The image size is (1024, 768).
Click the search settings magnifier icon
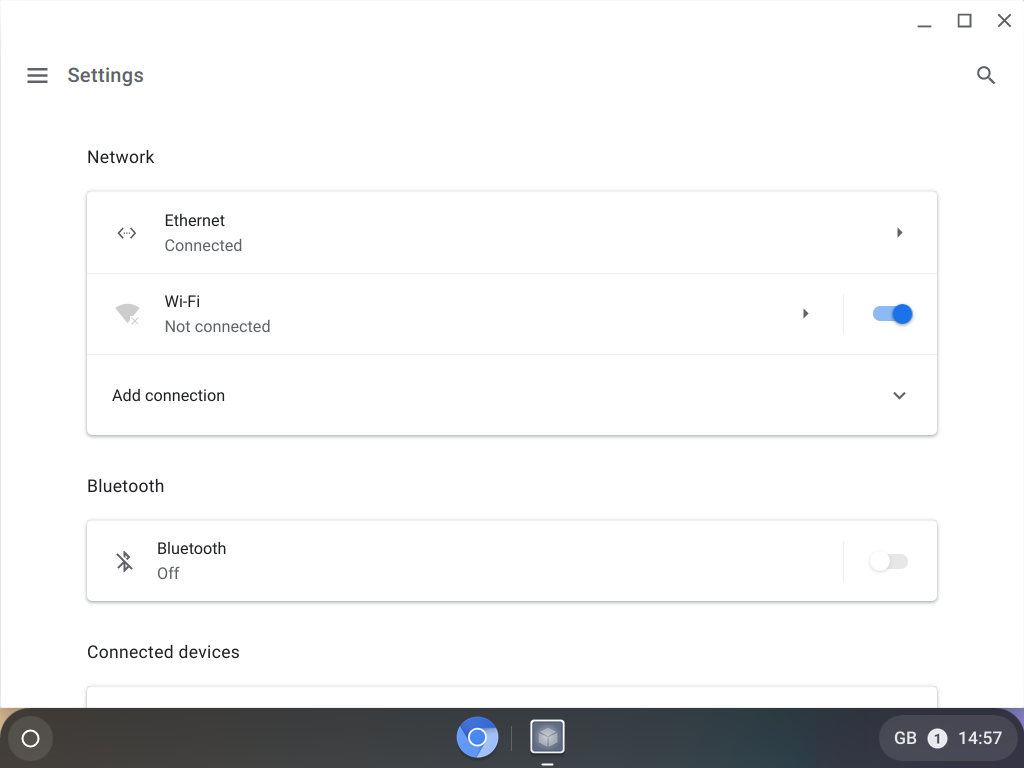click(x=985, y=76)
